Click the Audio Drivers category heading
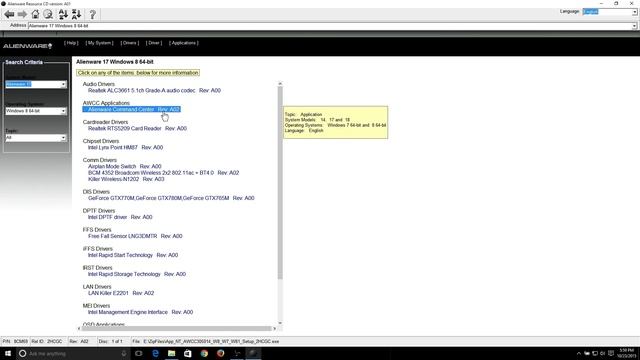The height and width of the screenshot is (360, 640). (x=99, y=84)
